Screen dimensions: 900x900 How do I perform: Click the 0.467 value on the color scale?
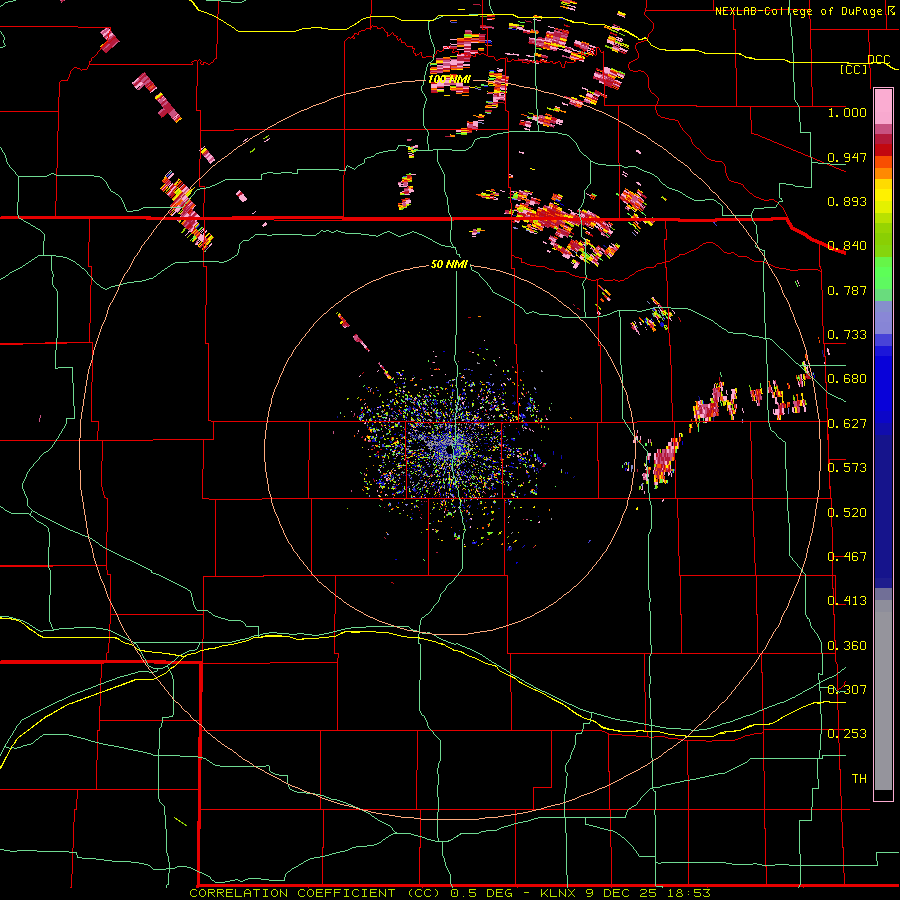click(847, 557)
